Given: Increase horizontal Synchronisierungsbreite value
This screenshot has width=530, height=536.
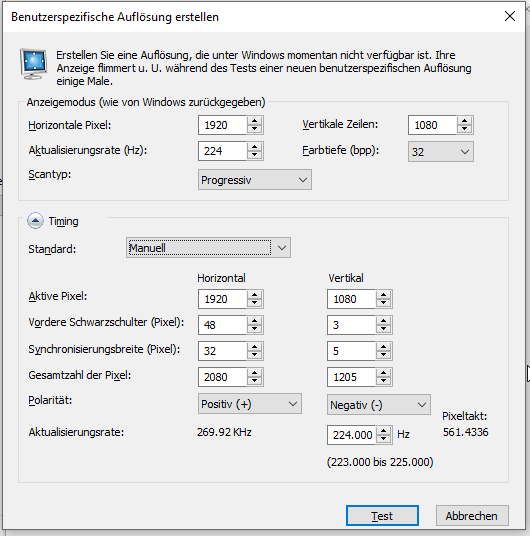Looking at the screenshot, I should click(x=254, y=346).
